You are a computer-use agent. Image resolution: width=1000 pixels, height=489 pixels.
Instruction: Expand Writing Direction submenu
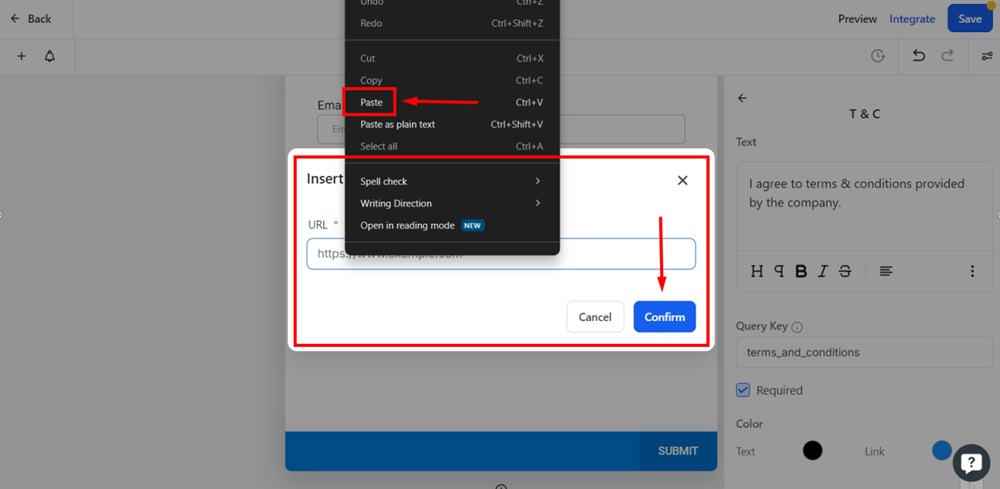(452, 203)
